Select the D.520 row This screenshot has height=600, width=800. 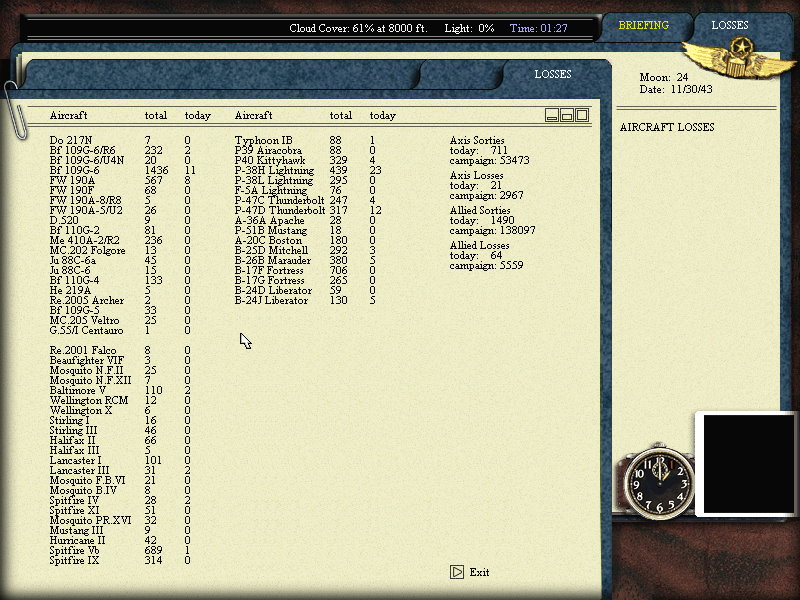pos(120,220)
